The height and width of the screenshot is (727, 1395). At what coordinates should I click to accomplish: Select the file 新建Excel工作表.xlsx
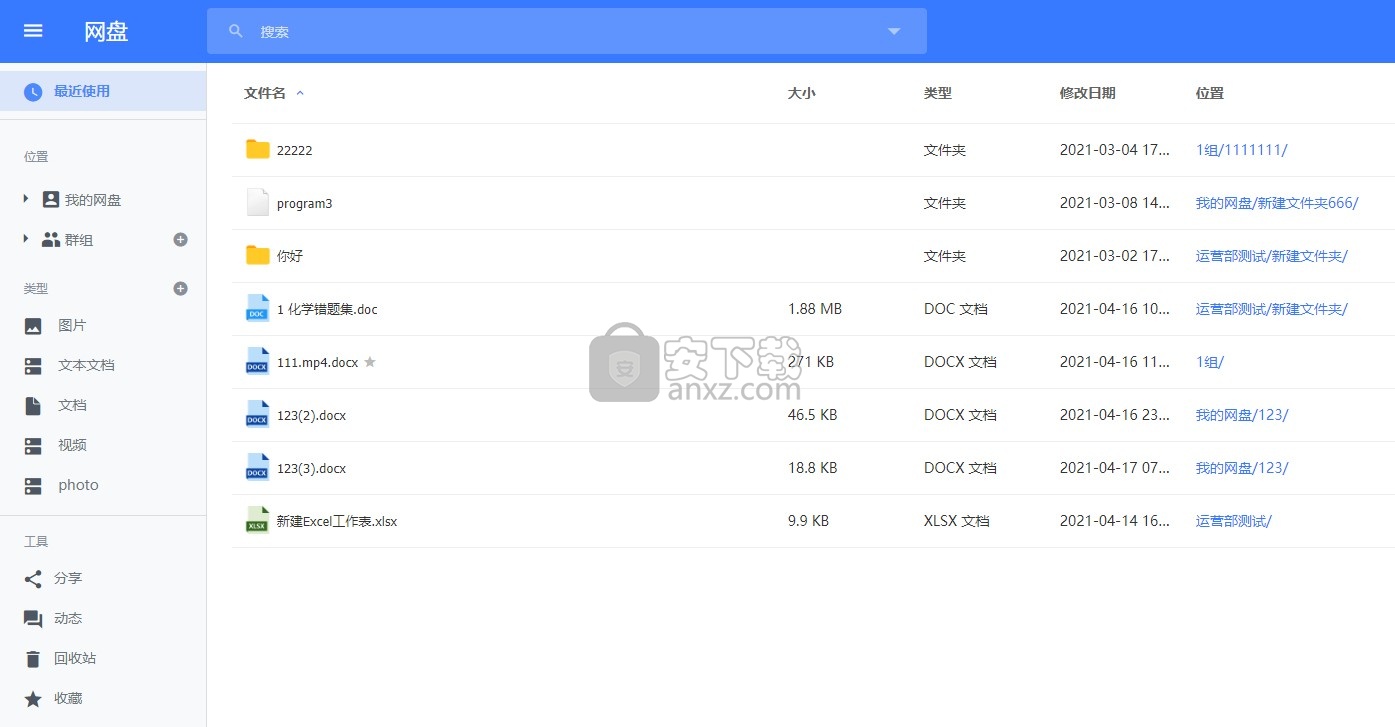coord(337,521)
